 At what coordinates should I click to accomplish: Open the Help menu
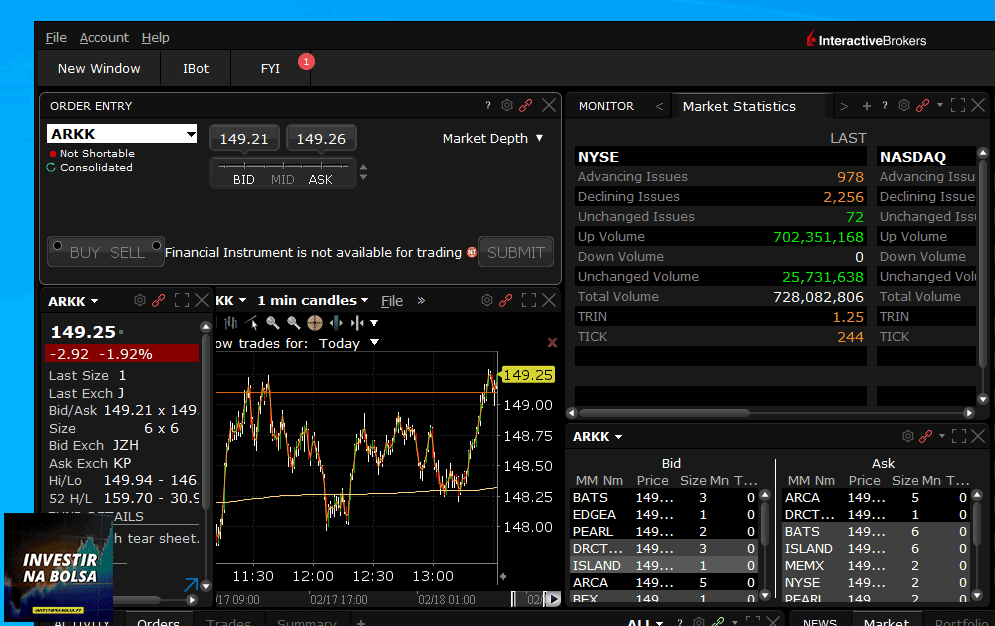coord(155,38)
